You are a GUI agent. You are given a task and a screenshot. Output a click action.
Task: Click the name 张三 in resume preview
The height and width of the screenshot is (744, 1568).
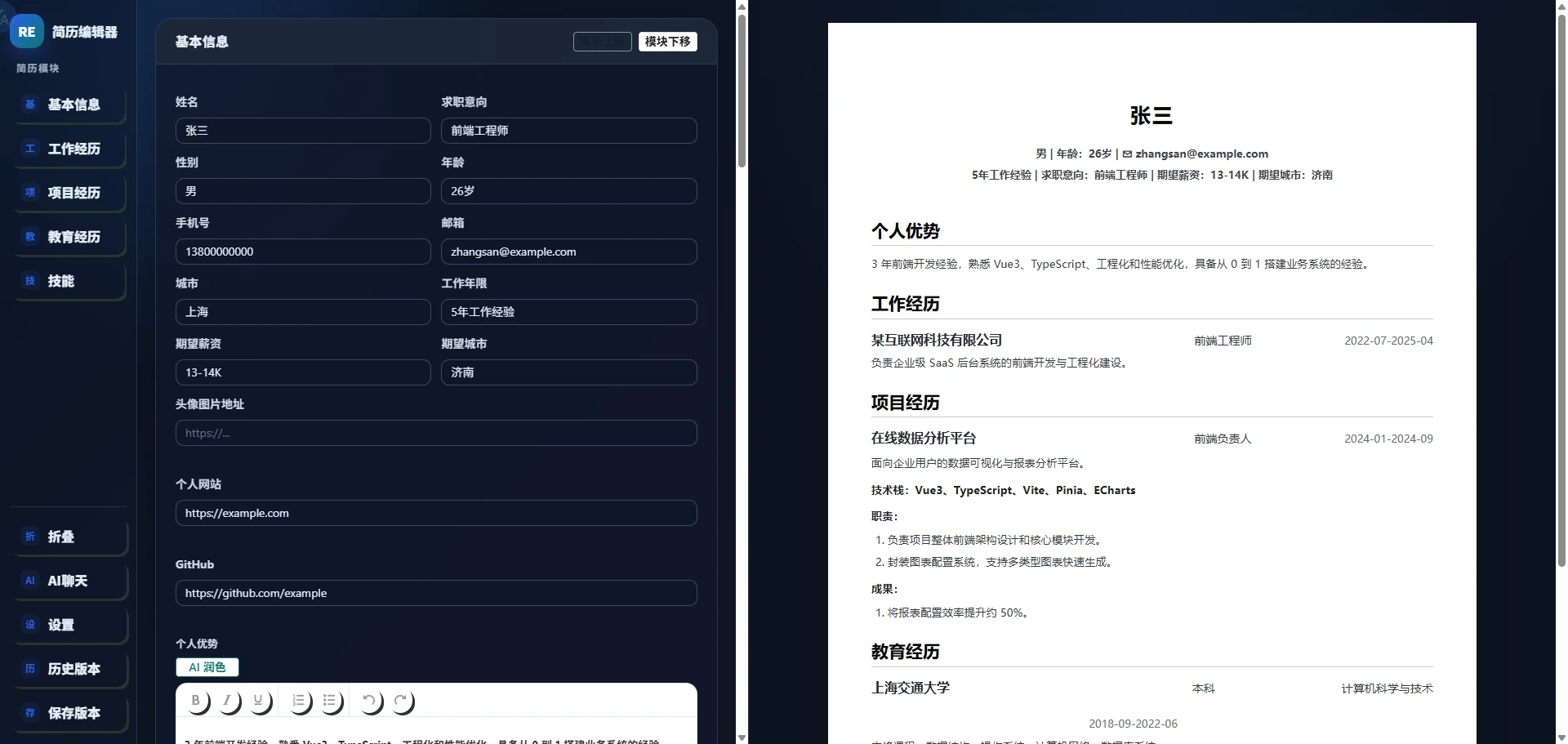click(1151, 115)
